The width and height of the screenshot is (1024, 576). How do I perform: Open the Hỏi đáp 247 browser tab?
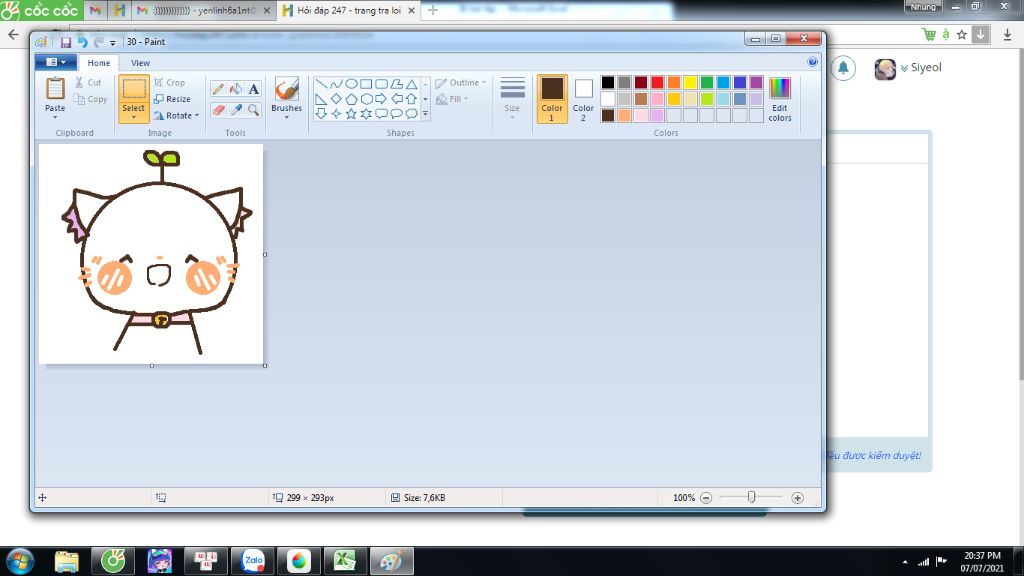[349, 10]
